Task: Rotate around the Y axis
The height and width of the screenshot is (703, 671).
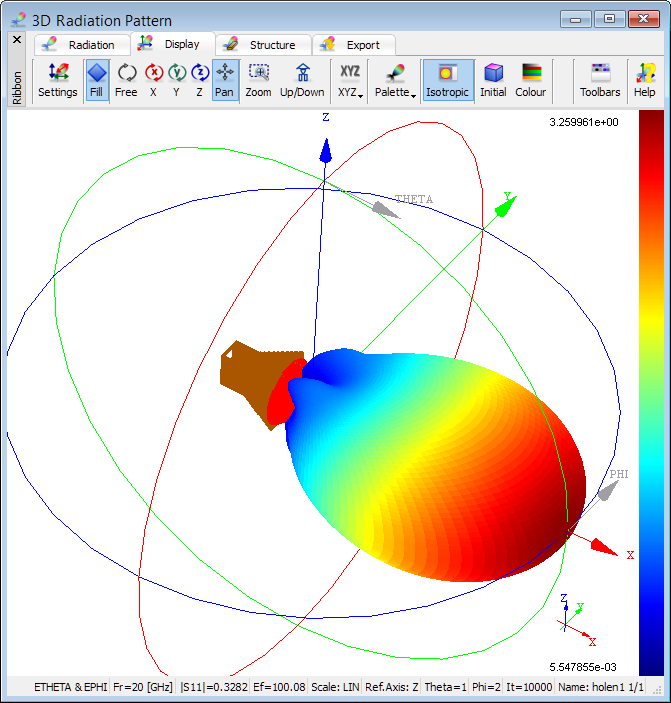Action: click(x=177, y=80)
